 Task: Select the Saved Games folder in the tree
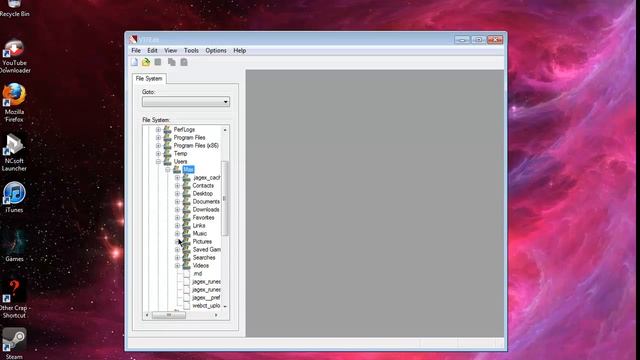207,249
